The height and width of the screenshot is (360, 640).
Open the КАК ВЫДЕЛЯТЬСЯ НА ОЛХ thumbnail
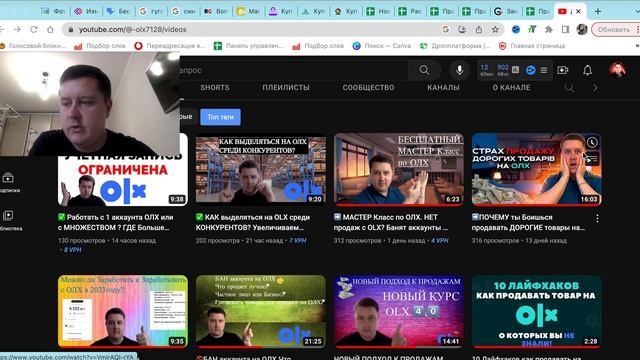[261, 169]
